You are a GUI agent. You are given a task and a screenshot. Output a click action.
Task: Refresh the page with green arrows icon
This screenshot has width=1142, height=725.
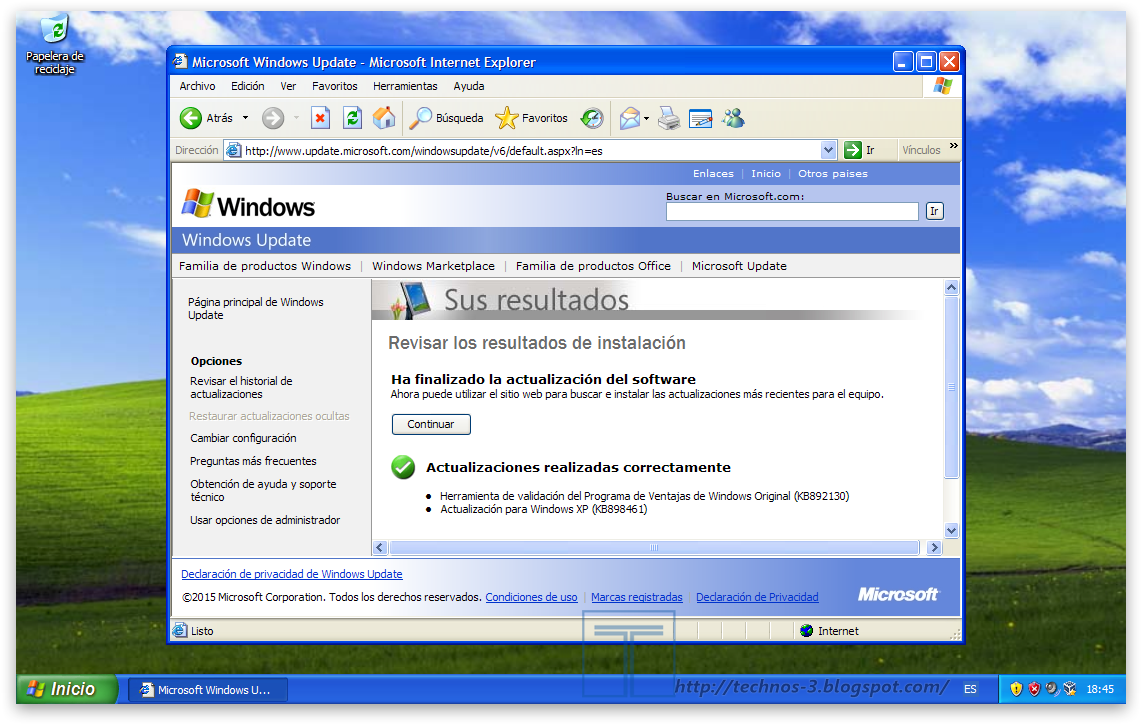pyautogui.click(x=353, y=118)
